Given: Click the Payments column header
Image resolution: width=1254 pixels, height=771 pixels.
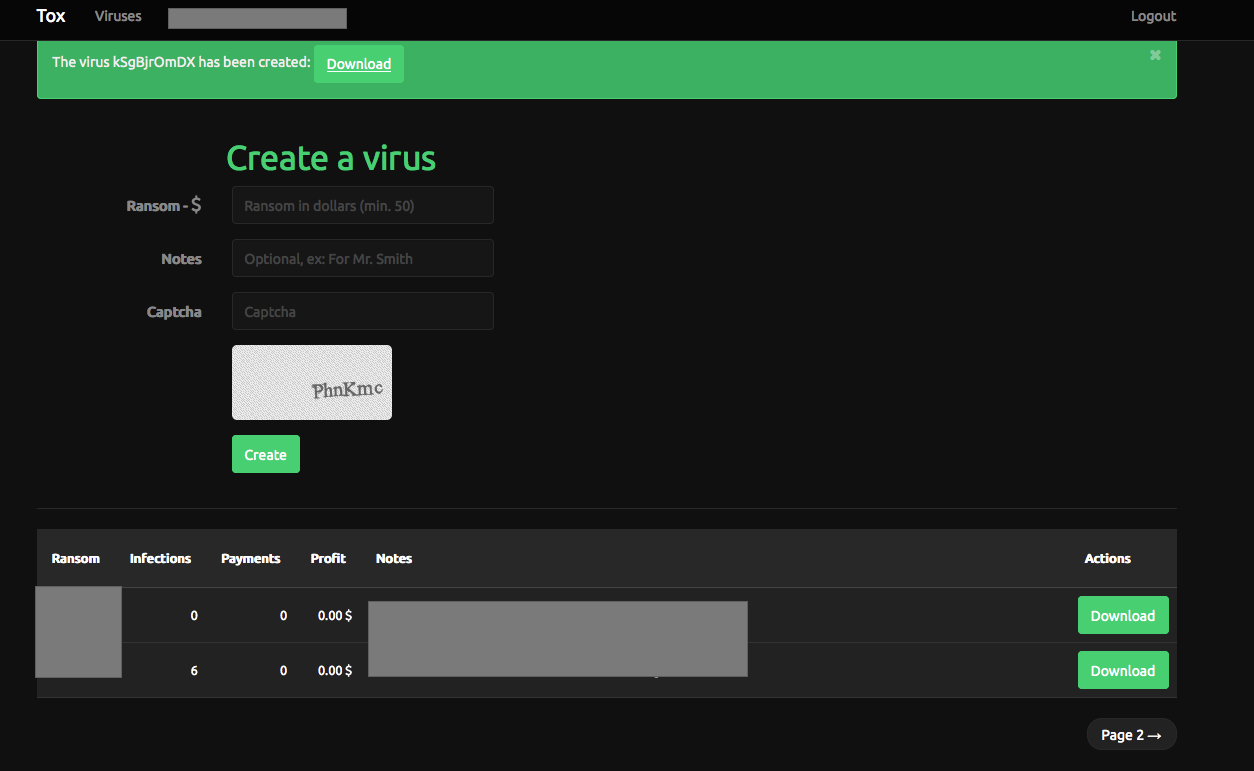Looking at the screenshot, I should 250,558.
